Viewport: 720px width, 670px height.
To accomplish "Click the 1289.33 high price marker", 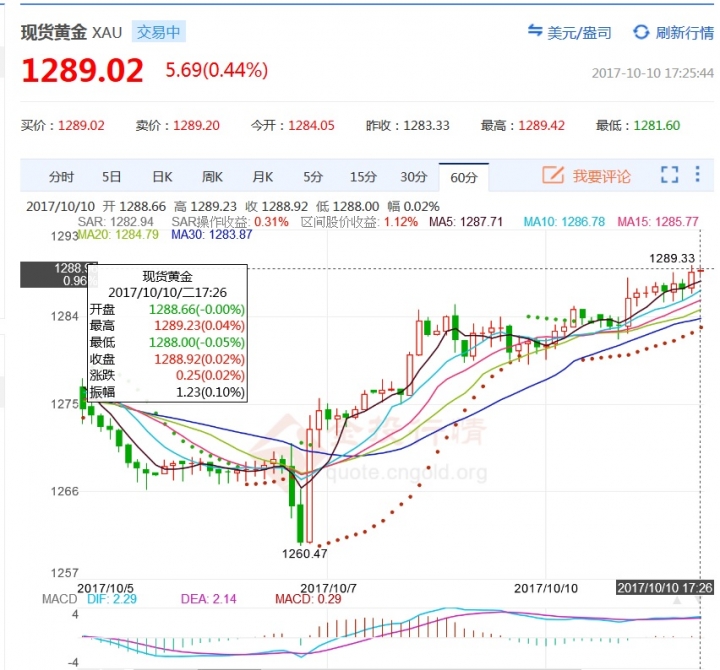I will click(x=671, y=258).
